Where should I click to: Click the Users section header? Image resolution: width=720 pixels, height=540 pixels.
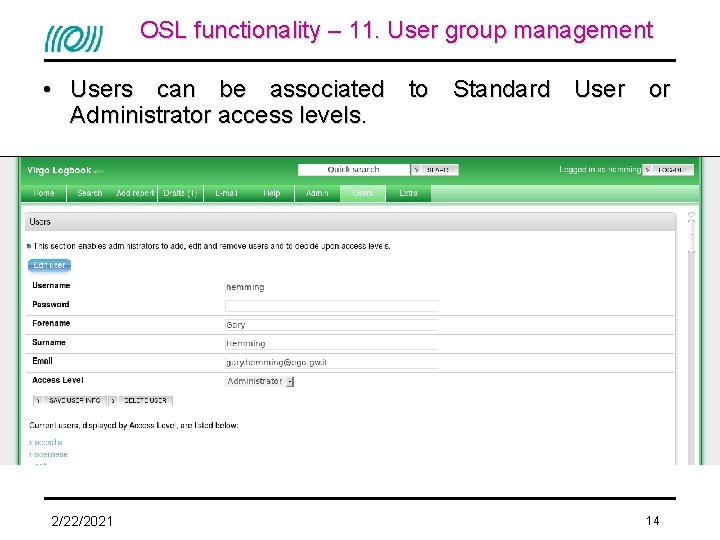(350, 222)
